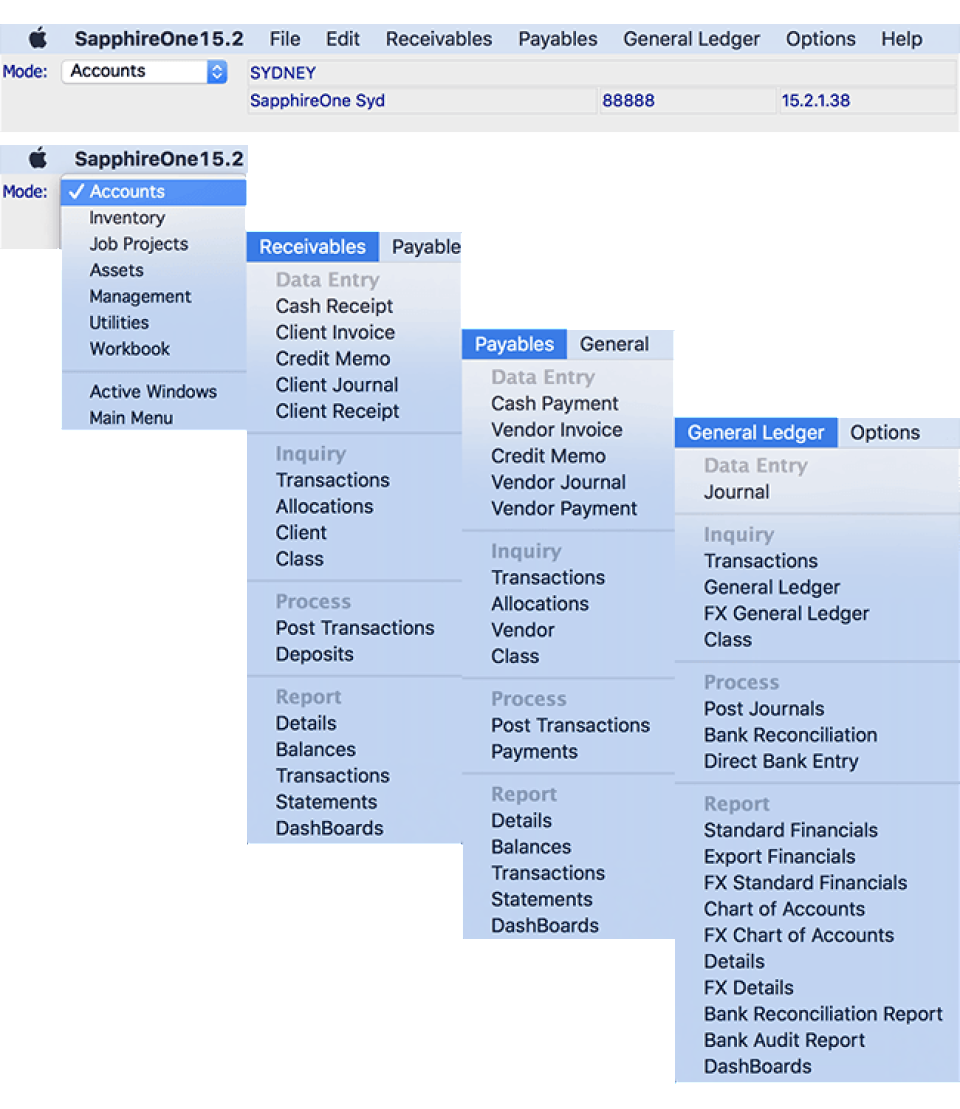This screenshot has height=1109, width=960.
Task: Open Payables in the top menu bar
Action: coord(557,39)
